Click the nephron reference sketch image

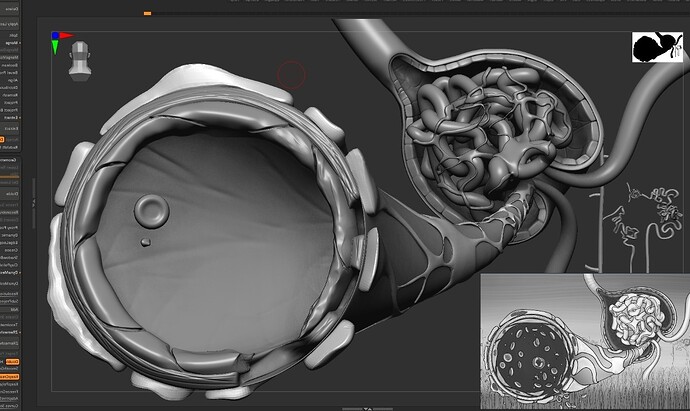[x=585, y=341]
